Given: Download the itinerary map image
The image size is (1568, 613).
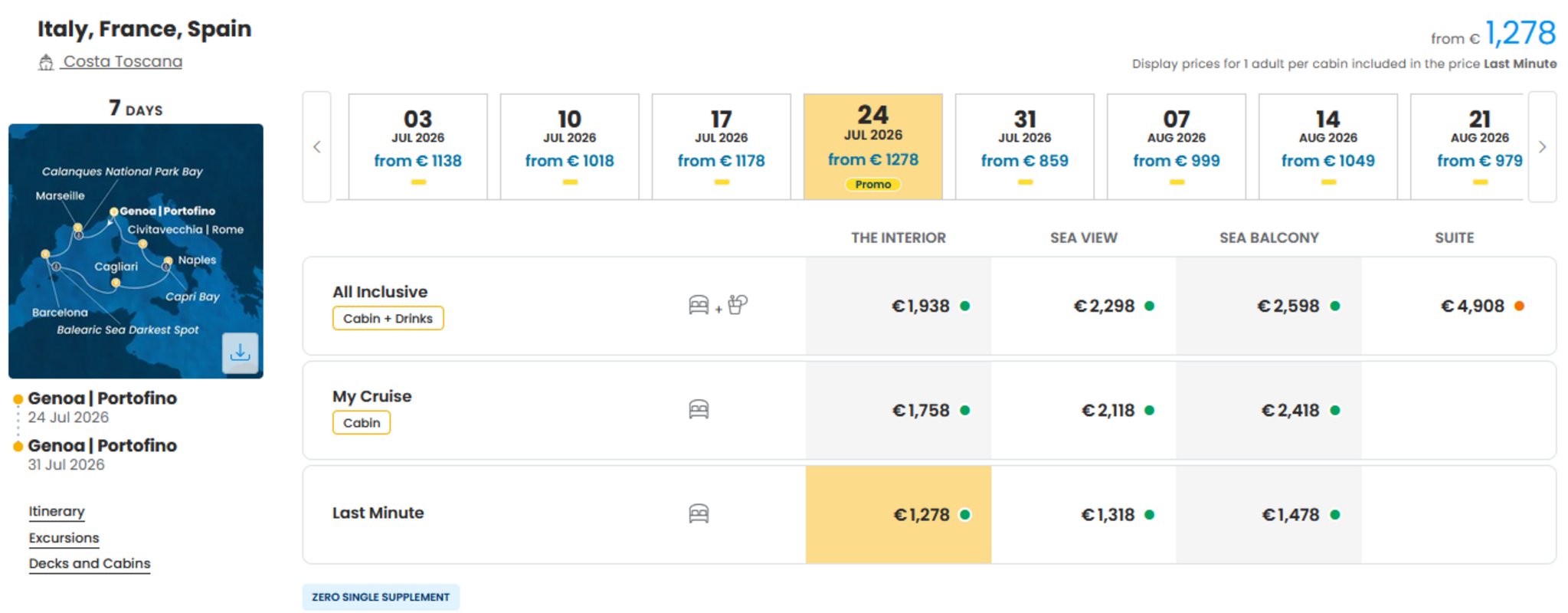Looking at the screenshot, I should click(x=240, y=352).
